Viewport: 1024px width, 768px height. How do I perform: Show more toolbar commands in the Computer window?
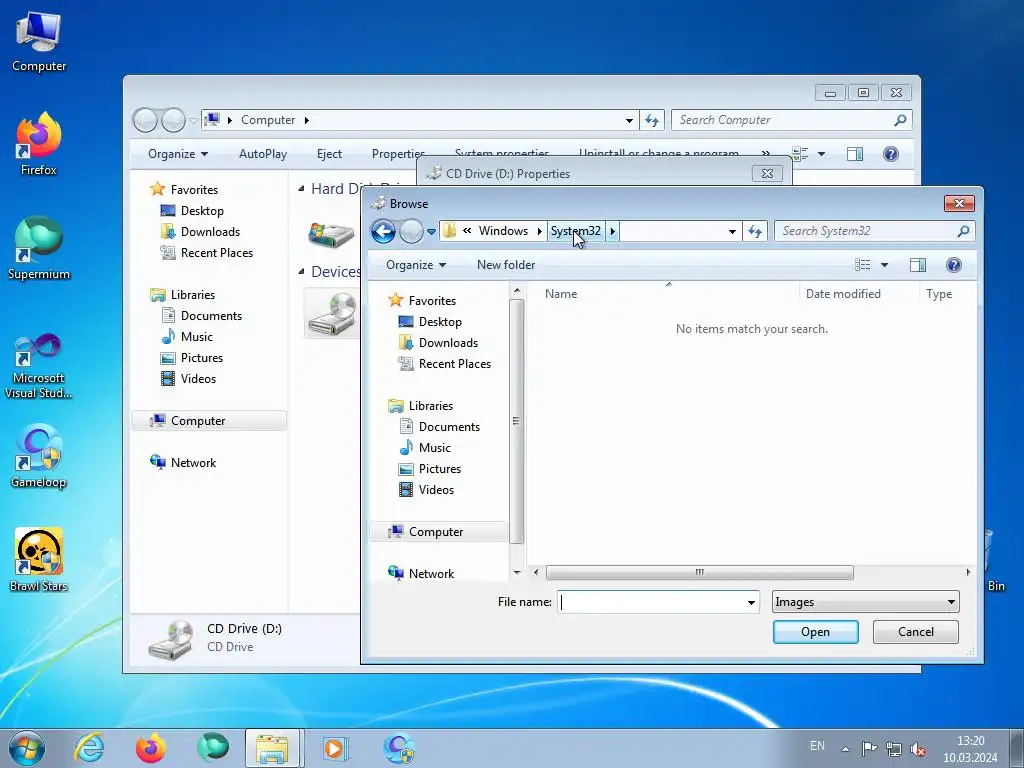point(765,153)
